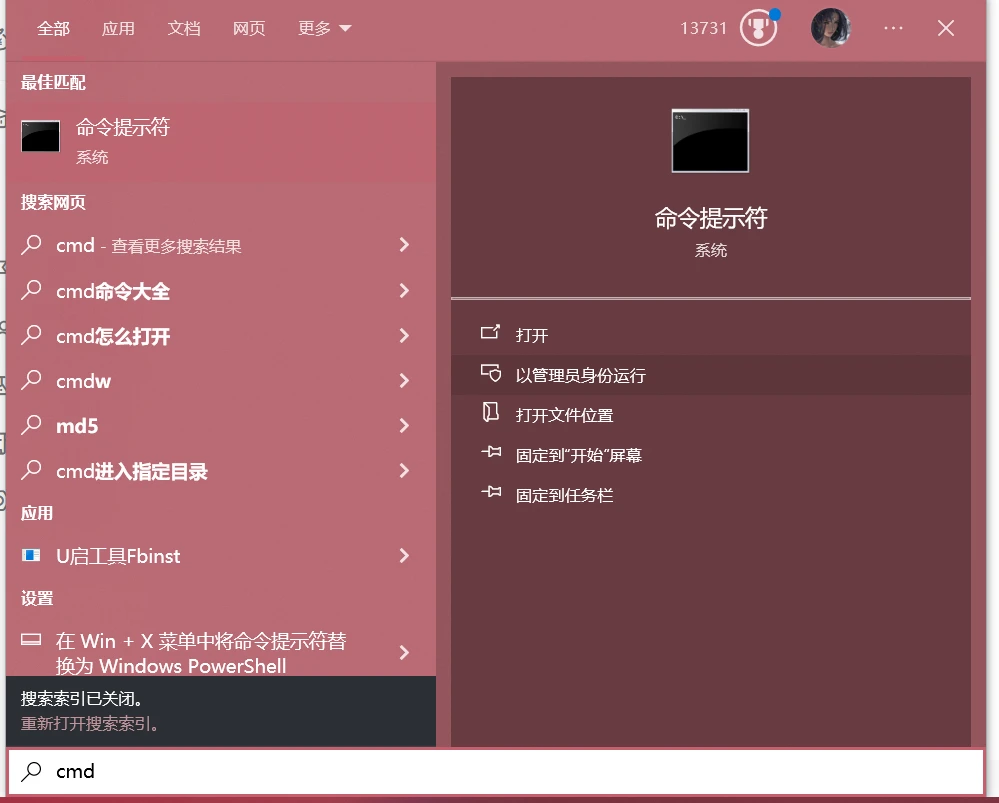Click the file location icon for 打开文件位置
Viewport: 999px width, 803px height.
click(491, 412)
